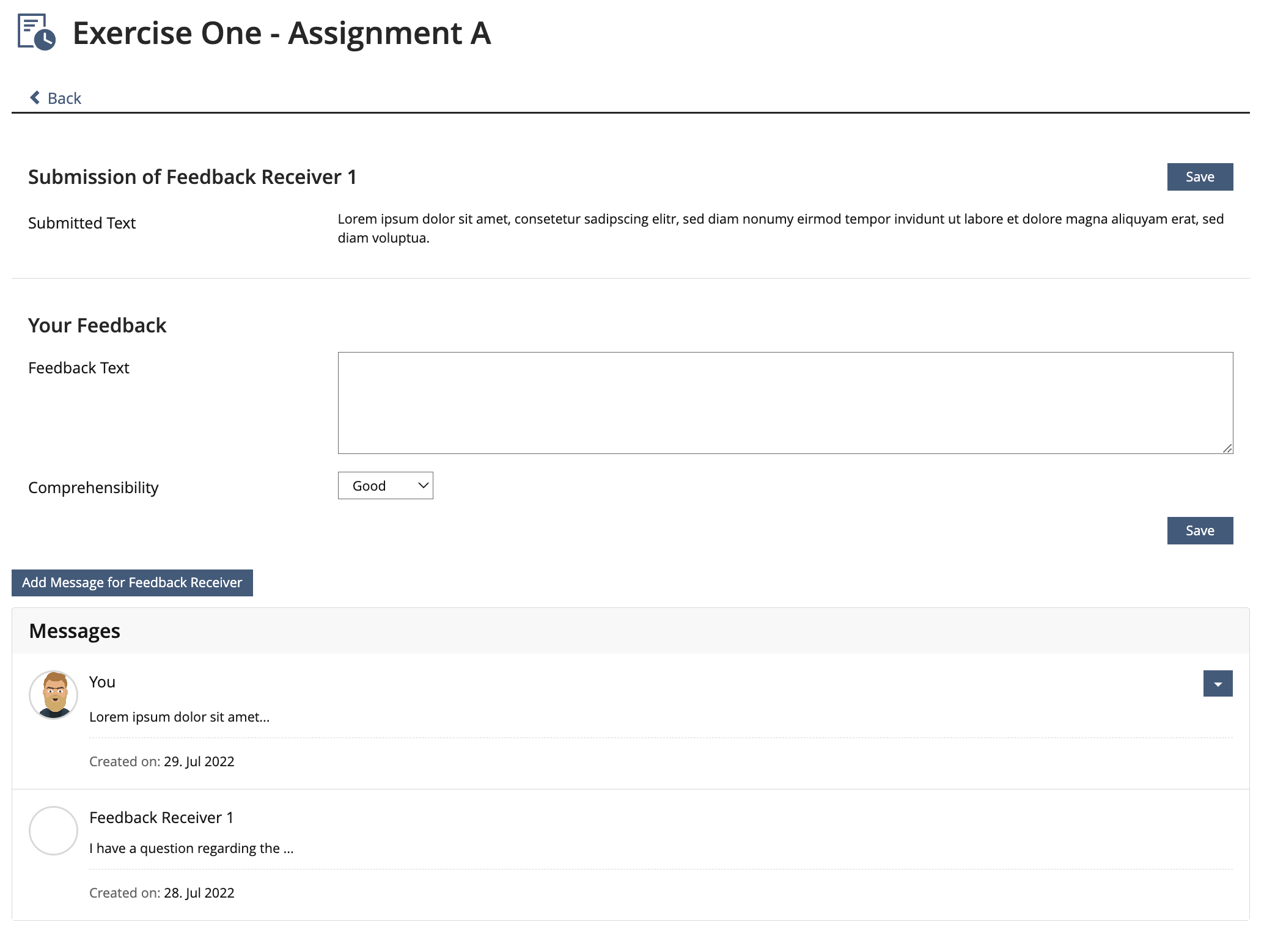Click the Feedback Text field label
The width and height of the screenshot is (1264, 952).
[79, 368]
